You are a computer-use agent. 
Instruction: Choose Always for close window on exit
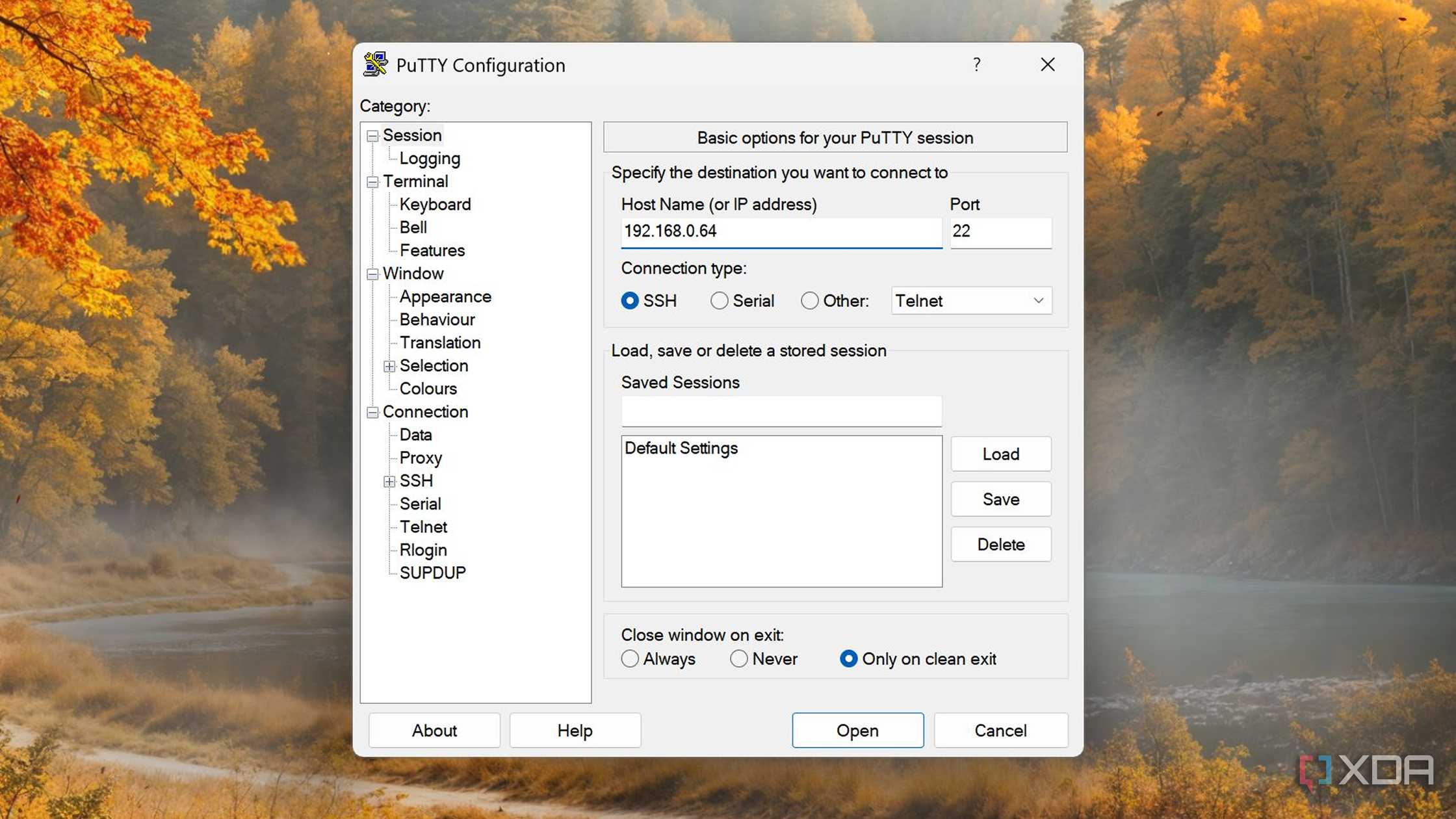(x=629, y=658)
